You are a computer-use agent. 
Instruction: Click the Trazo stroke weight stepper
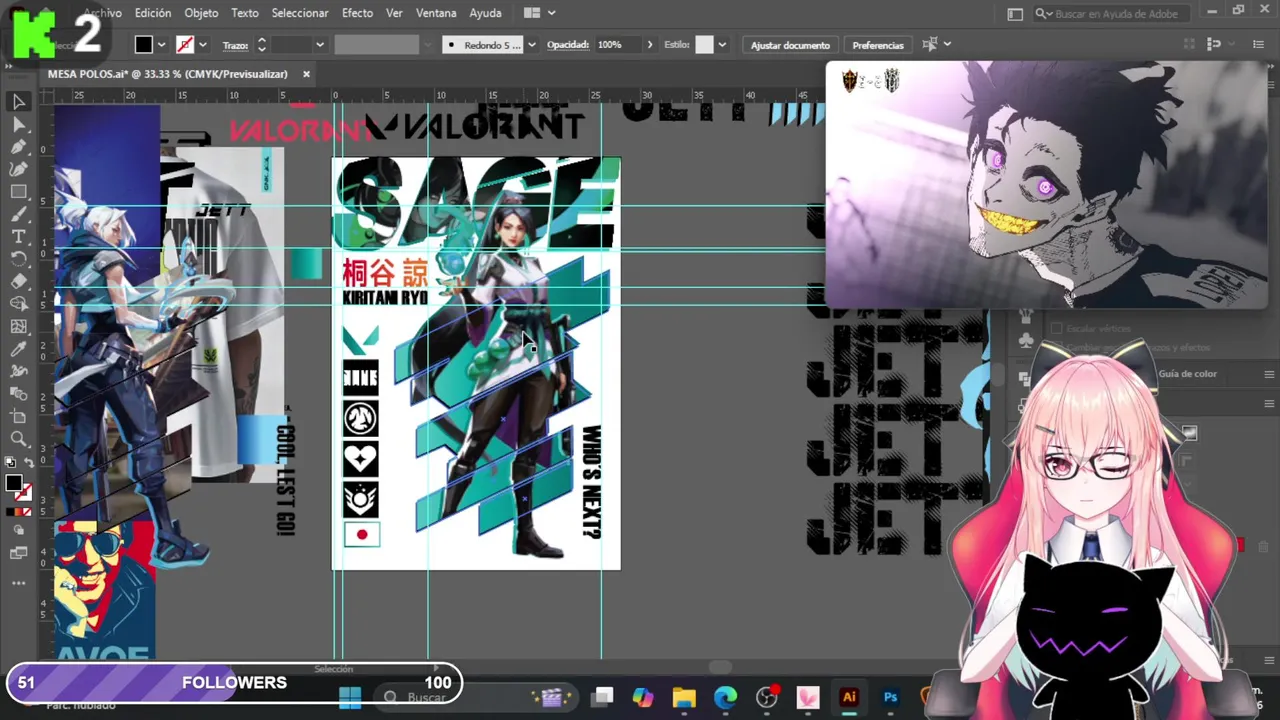click(261, 45)
